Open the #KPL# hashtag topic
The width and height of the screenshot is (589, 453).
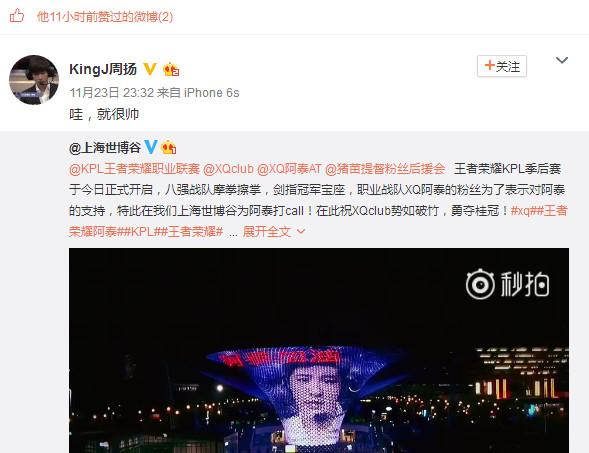[x=142, y=231]
